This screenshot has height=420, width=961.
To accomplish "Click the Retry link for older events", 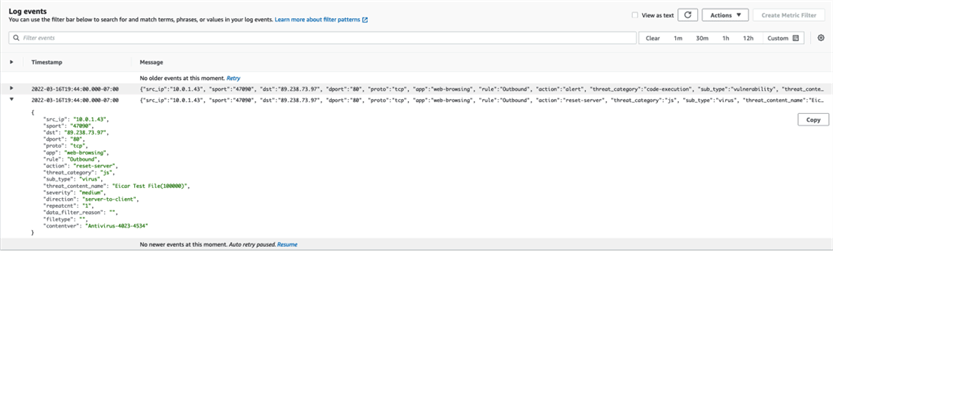I will [x=233, y=78].
